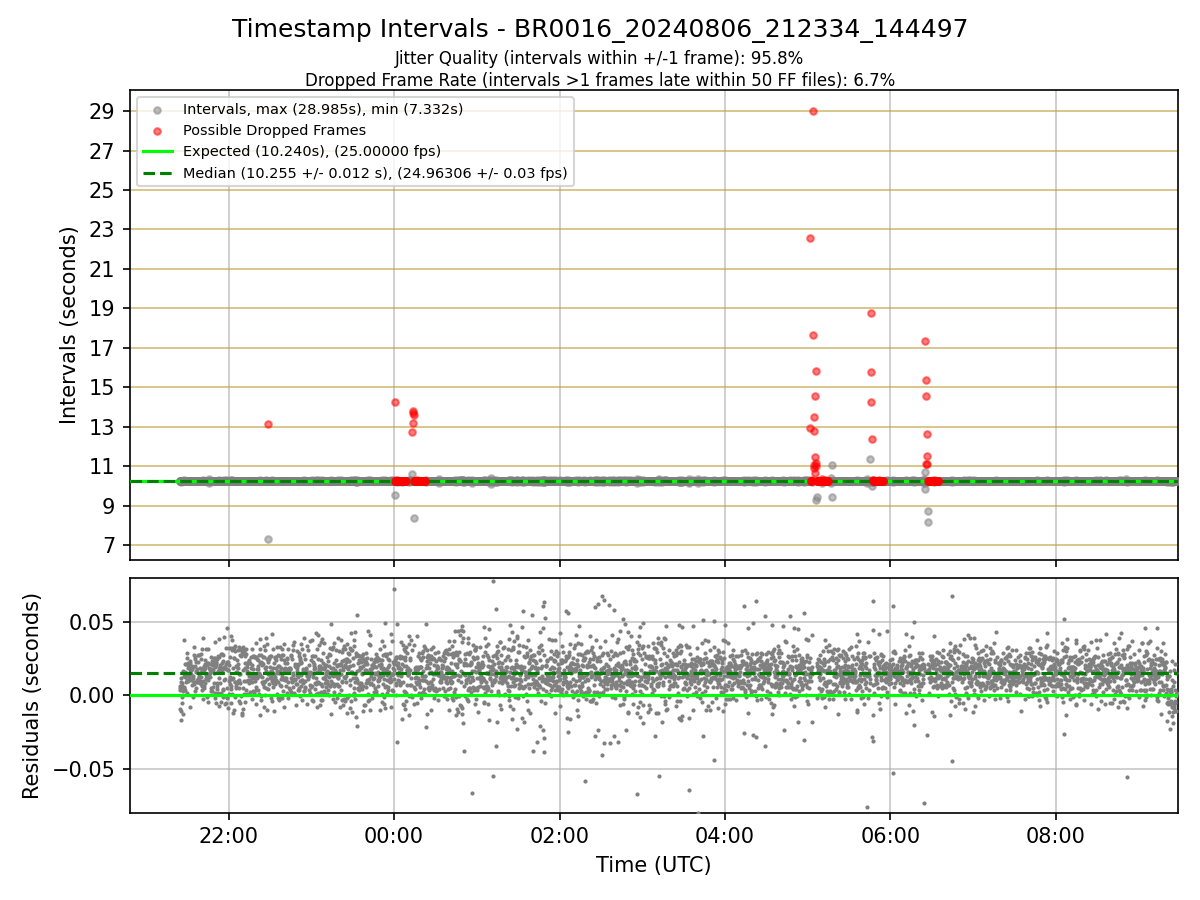
Task: Click the dashed green line sample in legend
Action: [x=157, y=172]
